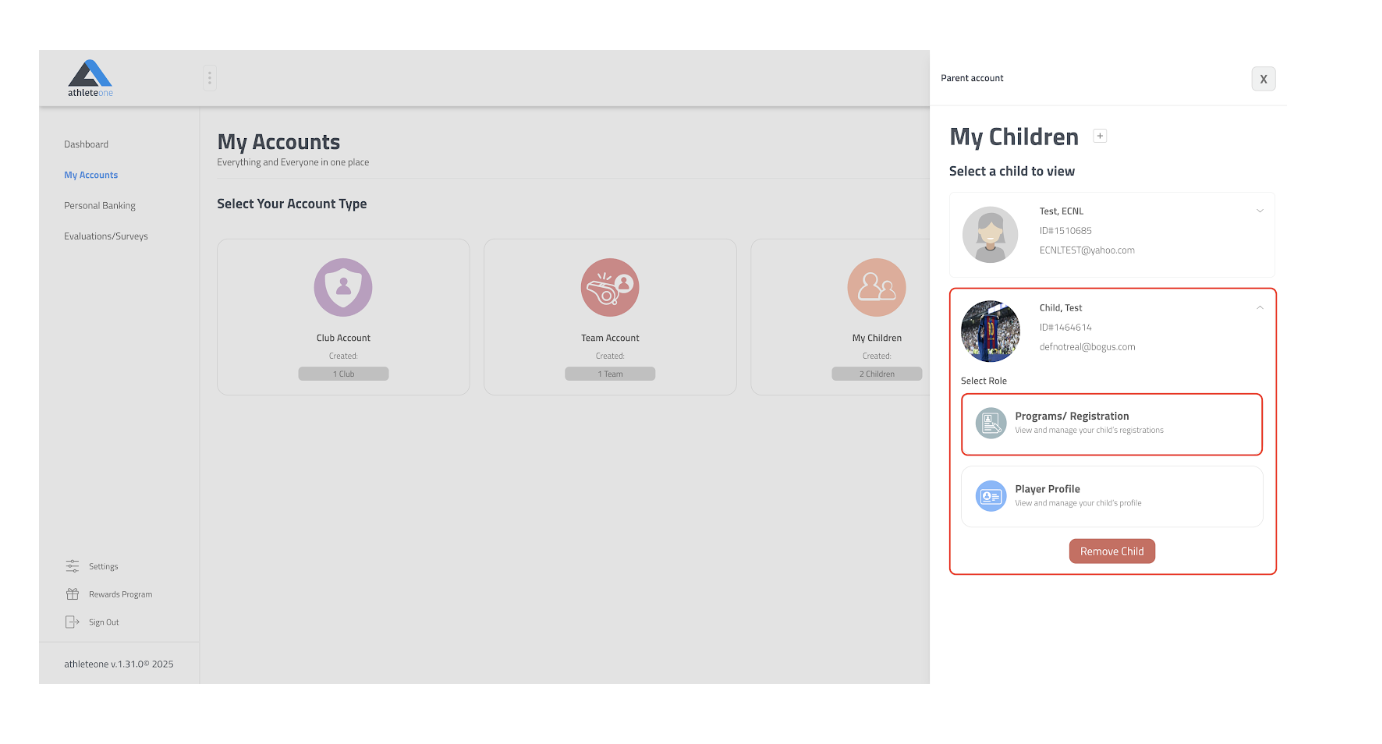Click the Player Profile ID card icon

point(991,496)
